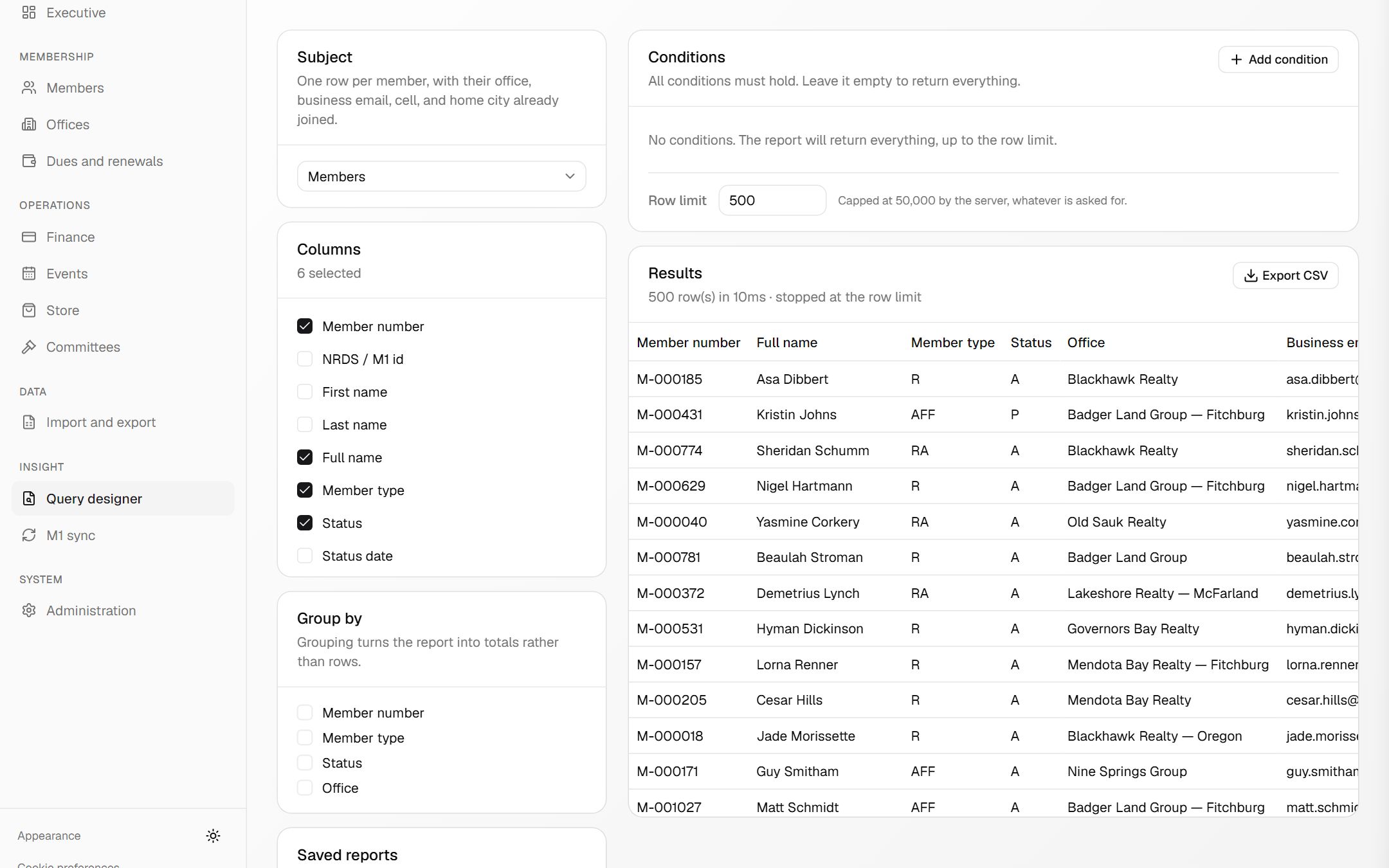
Task: Open Events section
Action: (123, 273)
